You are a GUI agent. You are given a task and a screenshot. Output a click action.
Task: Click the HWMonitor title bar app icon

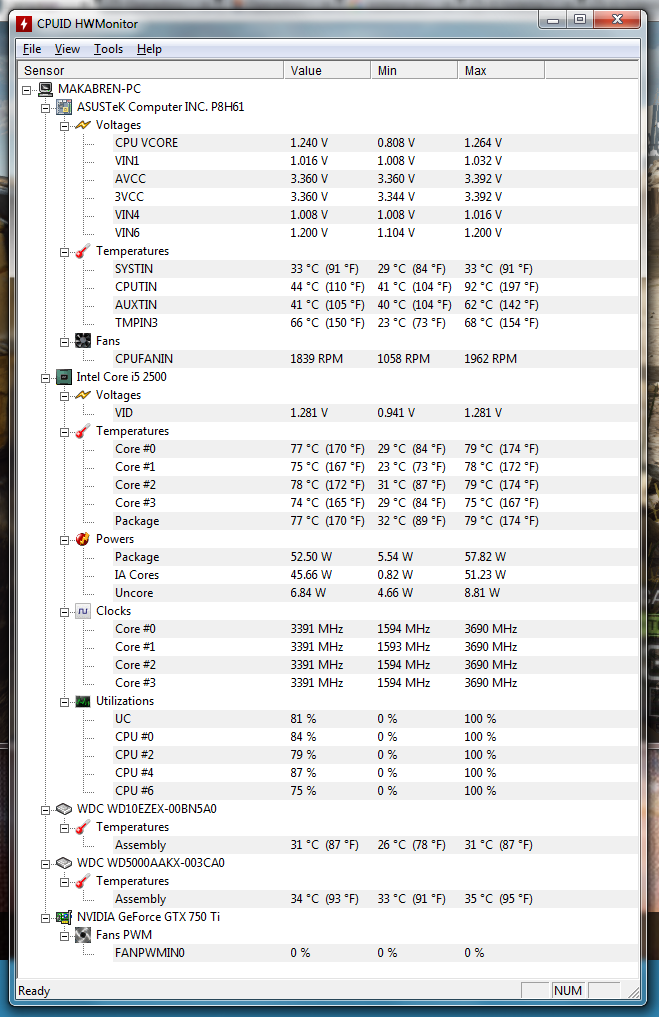pos(24,24)
